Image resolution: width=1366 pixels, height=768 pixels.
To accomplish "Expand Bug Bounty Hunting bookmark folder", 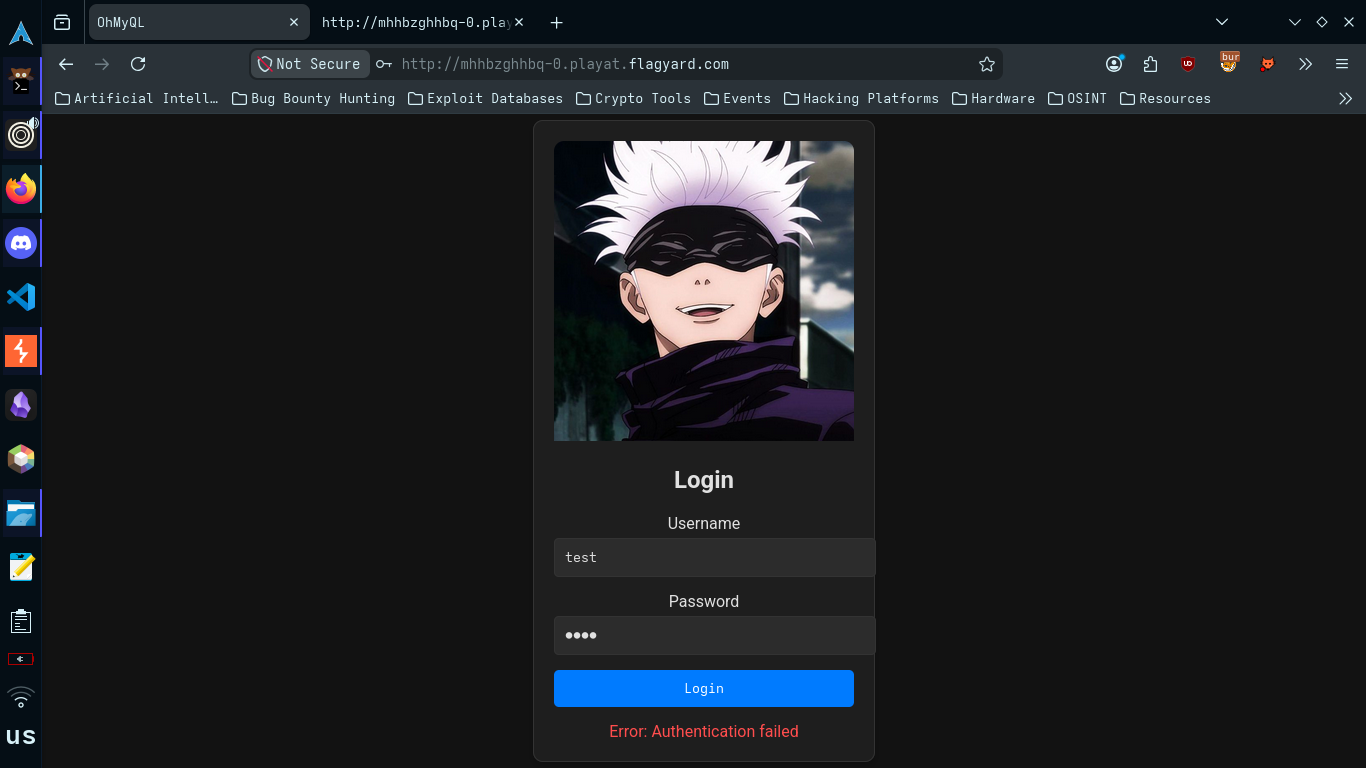I will pyautogui.click(x=314, y=98).
